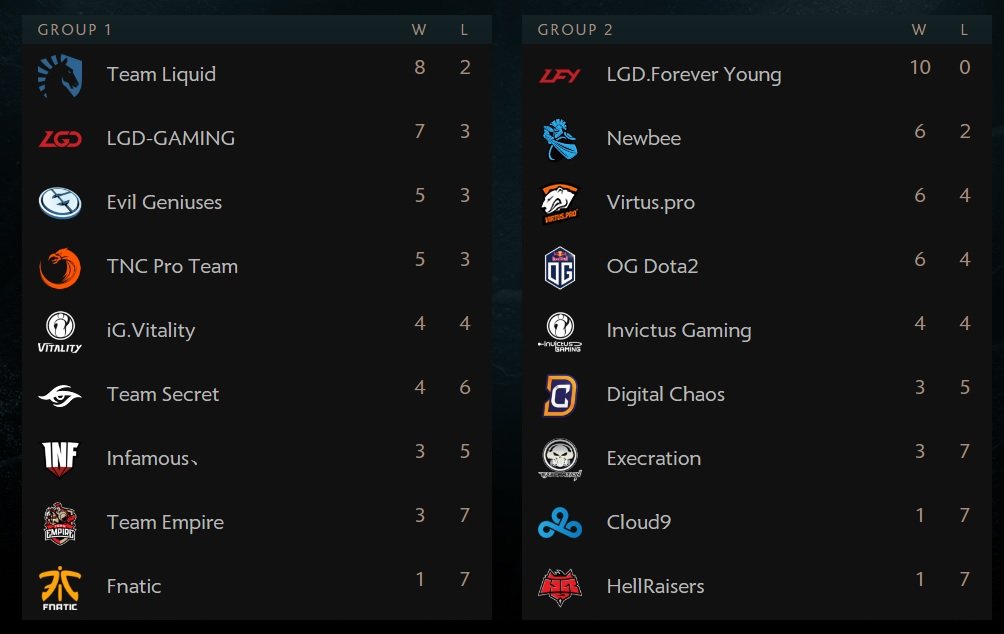
Task: Click the Fnatic orange logo
Action: point(60,588)
